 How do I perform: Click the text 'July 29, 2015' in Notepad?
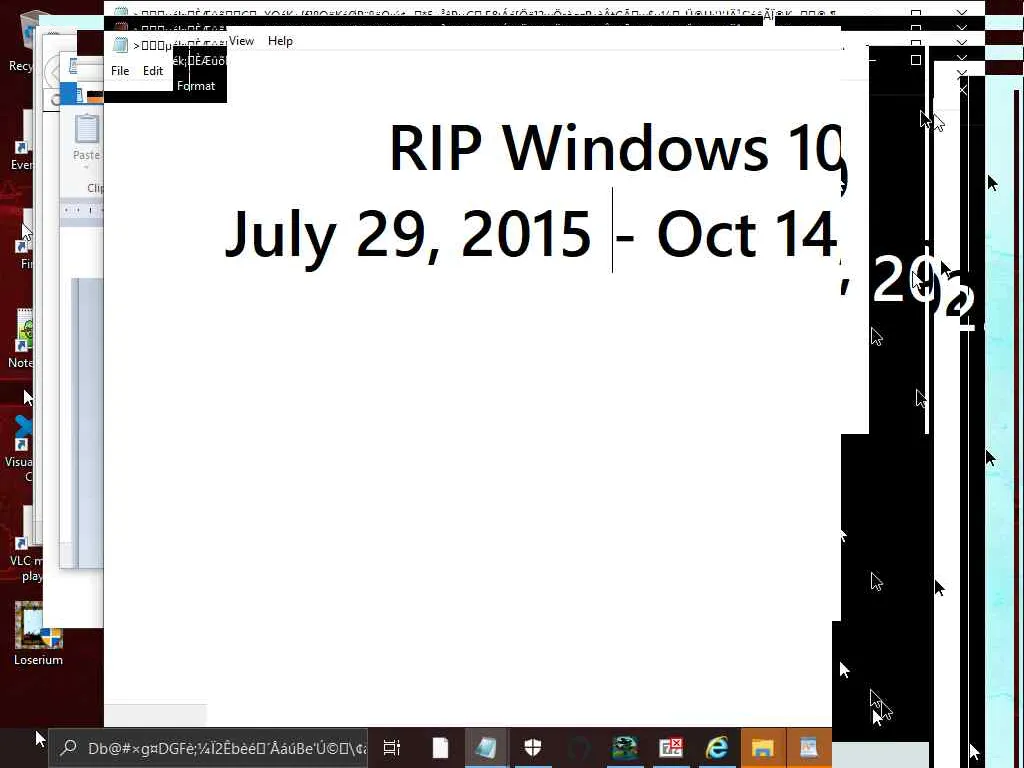click(408, 234)
